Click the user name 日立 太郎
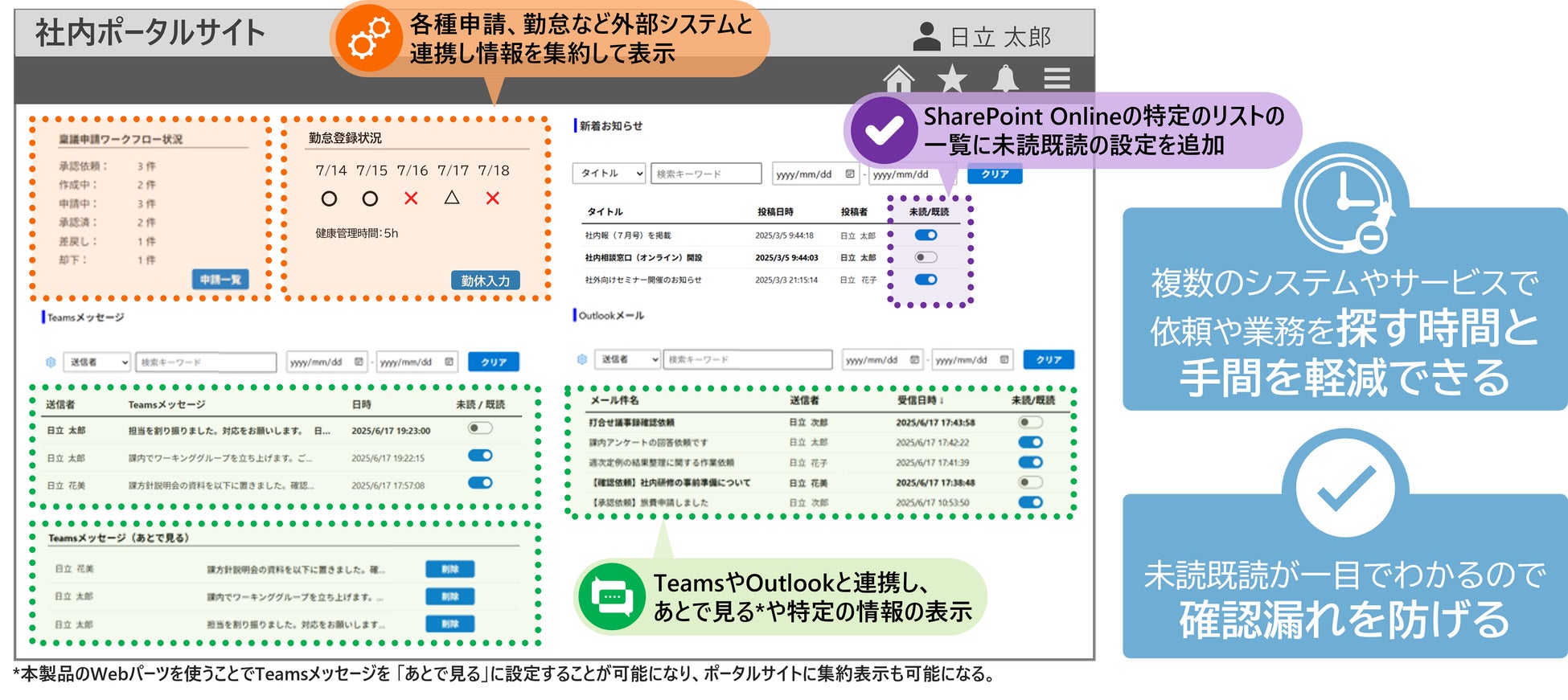Image resolution: width=1568 pixels, height=700 pixels. [x=1000, y=37]
